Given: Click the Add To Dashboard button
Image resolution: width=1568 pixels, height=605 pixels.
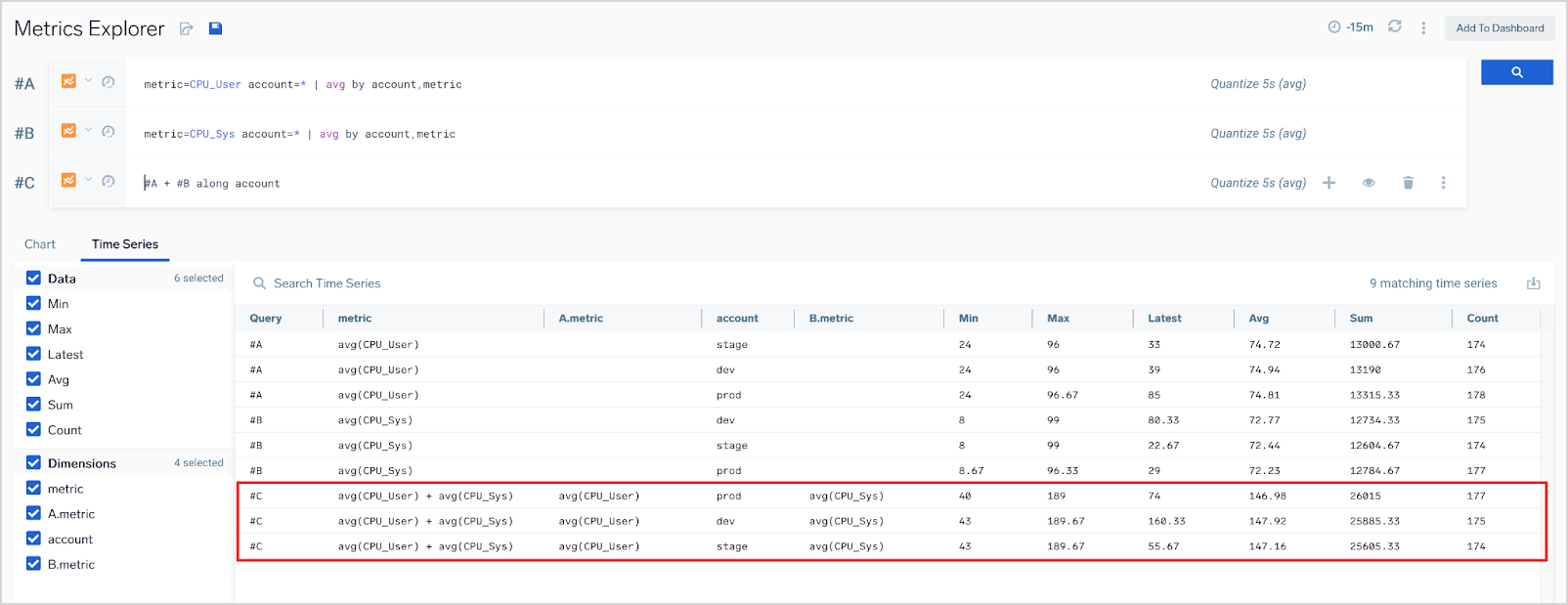Looking at the screenshot, I should coord(1500,28).
